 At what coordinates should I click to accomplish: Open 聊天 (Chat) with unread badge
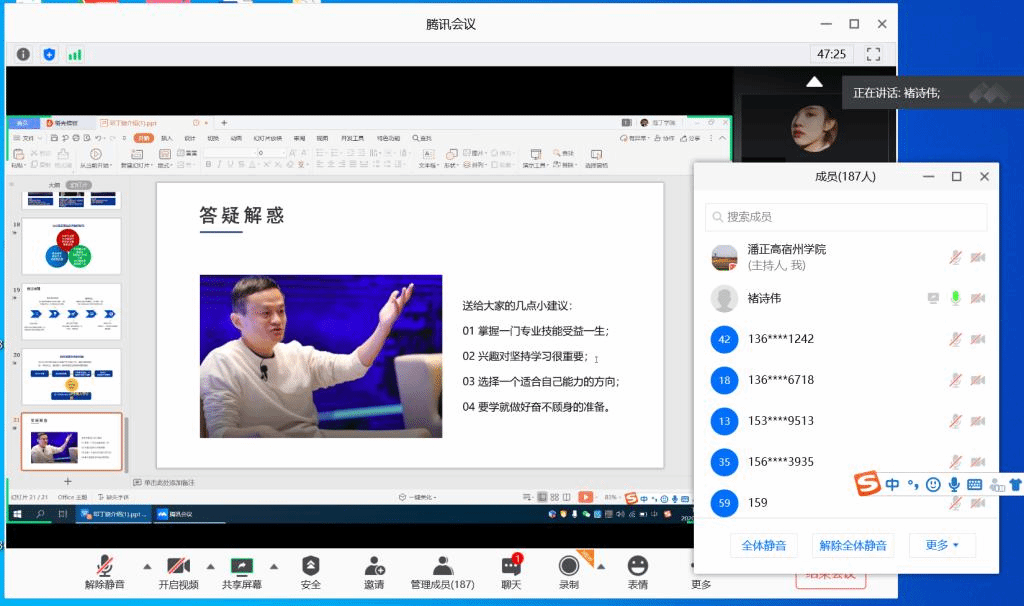(x=511, y=567)
